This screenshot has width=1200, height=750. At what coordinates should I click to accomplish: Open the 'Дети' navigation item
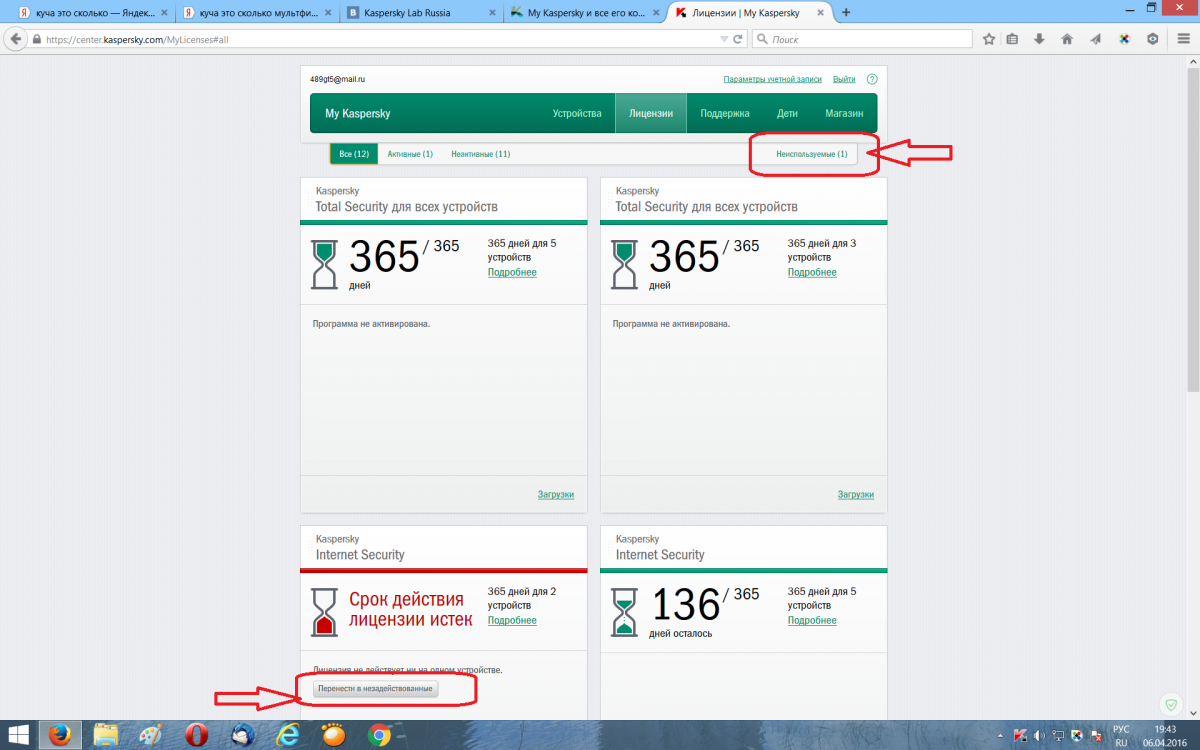(787, 113)
